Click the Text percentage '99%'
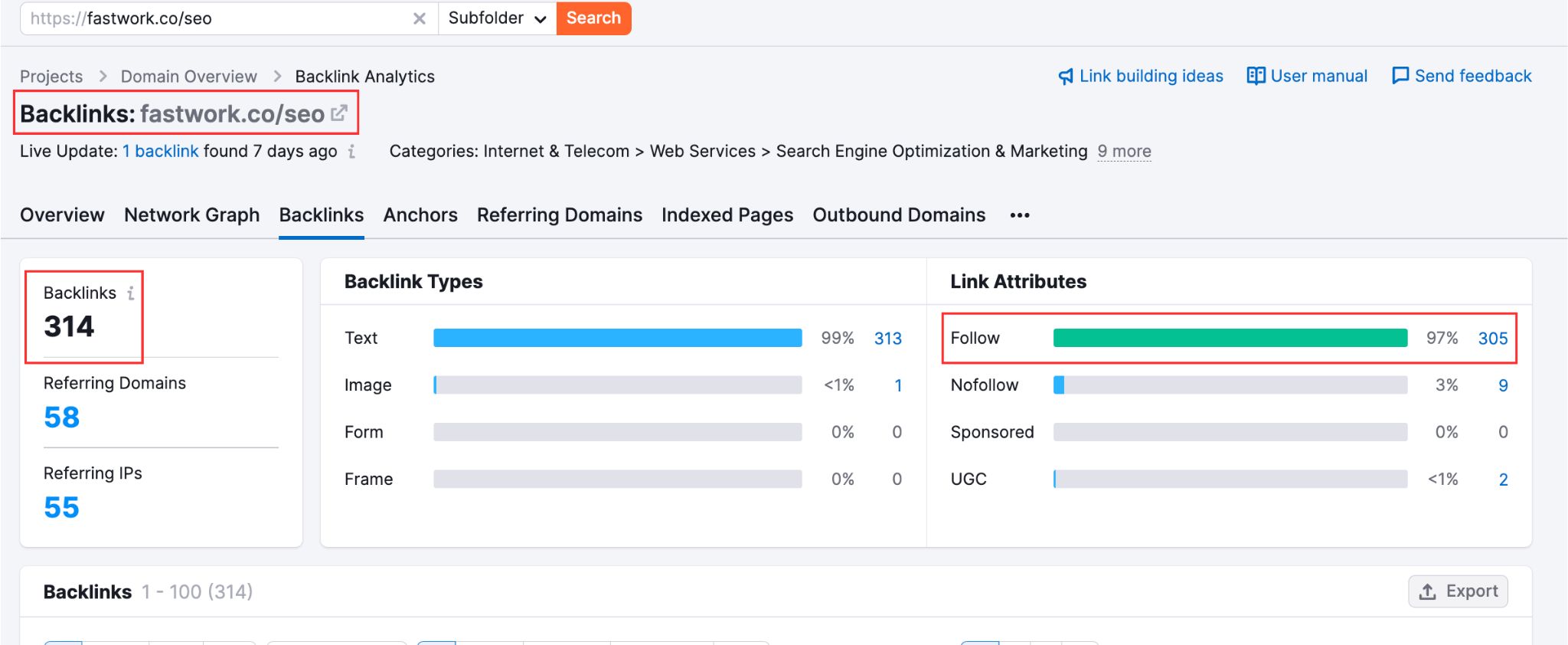The width and height of the screenshot is (1568, 645). click(x=838, y=339)
